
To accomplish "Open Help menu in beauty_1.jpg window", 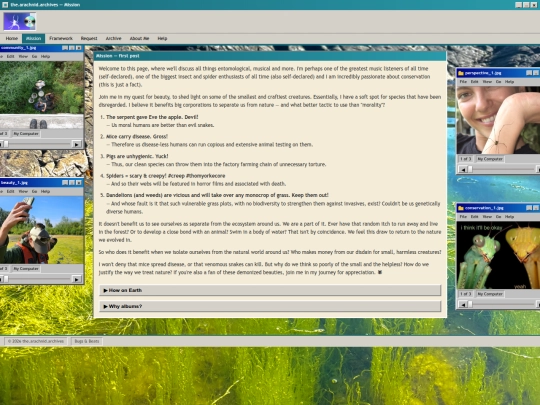I will click(x=45, y=191).
